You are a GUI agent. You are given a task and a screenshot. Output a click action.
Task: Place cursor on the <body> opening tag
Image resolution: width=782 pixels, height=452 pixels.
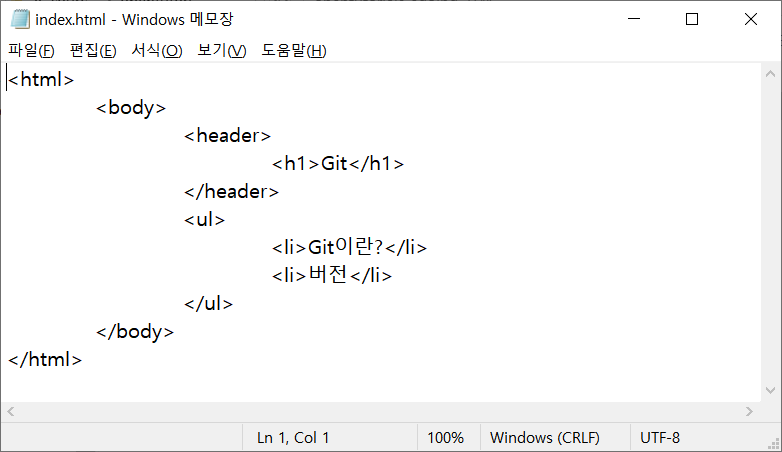131,108
